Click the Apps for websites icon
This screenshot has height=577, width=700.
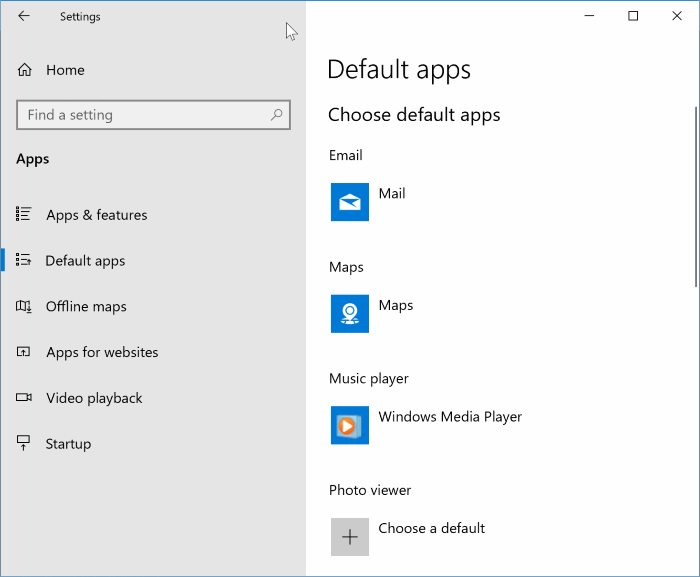click(23, 352)
